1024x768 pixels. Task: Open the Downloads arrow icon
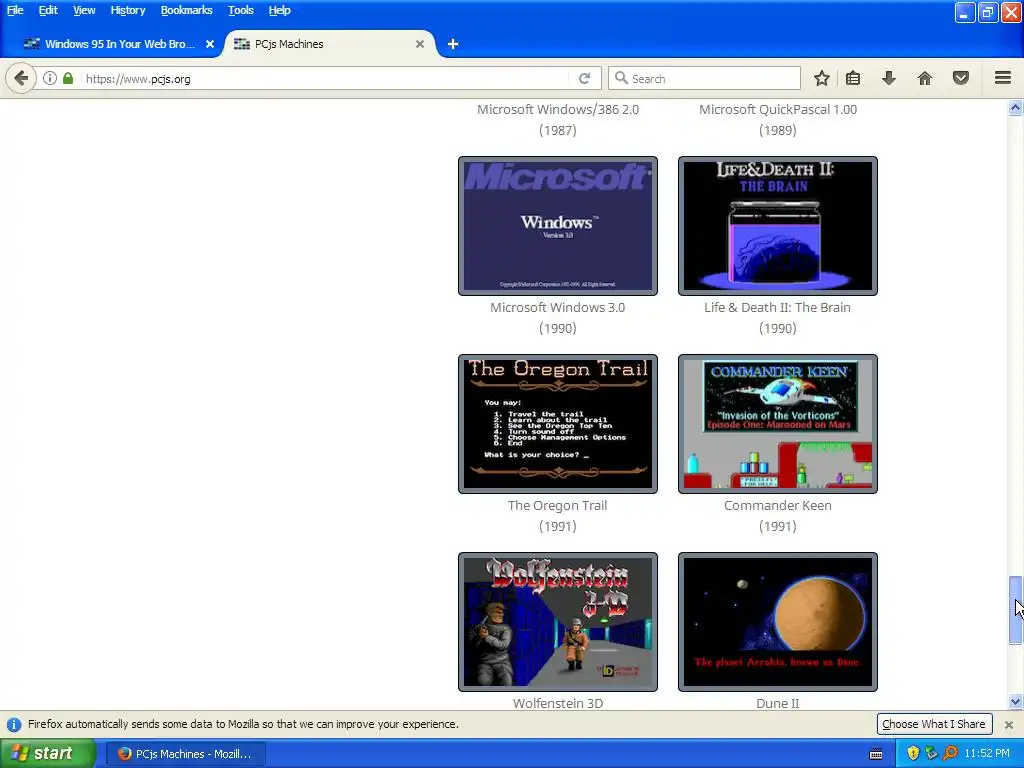(889, 78)
